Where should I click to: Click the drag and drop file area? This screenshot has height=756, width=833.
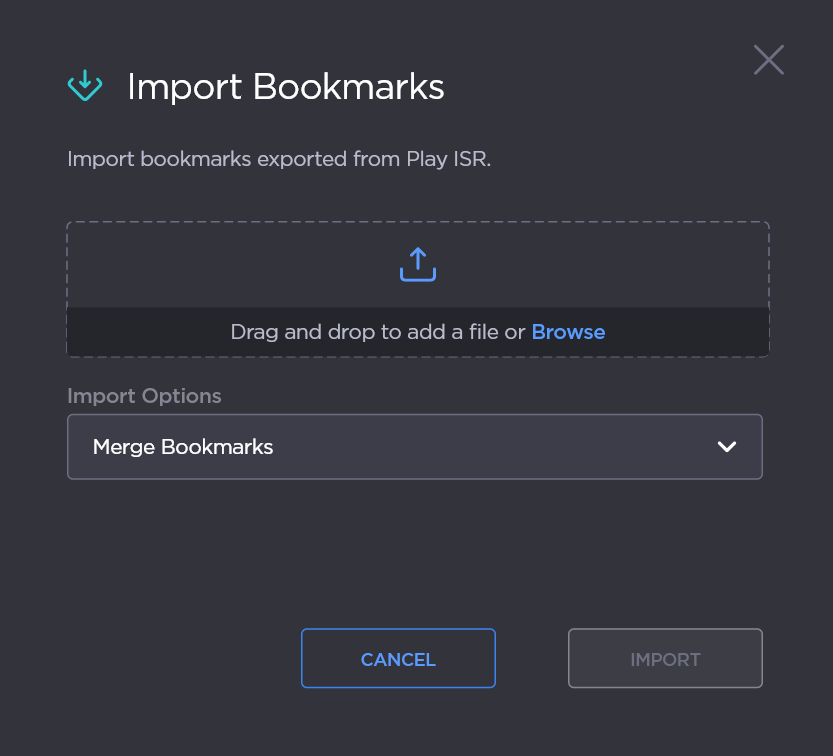417,288
